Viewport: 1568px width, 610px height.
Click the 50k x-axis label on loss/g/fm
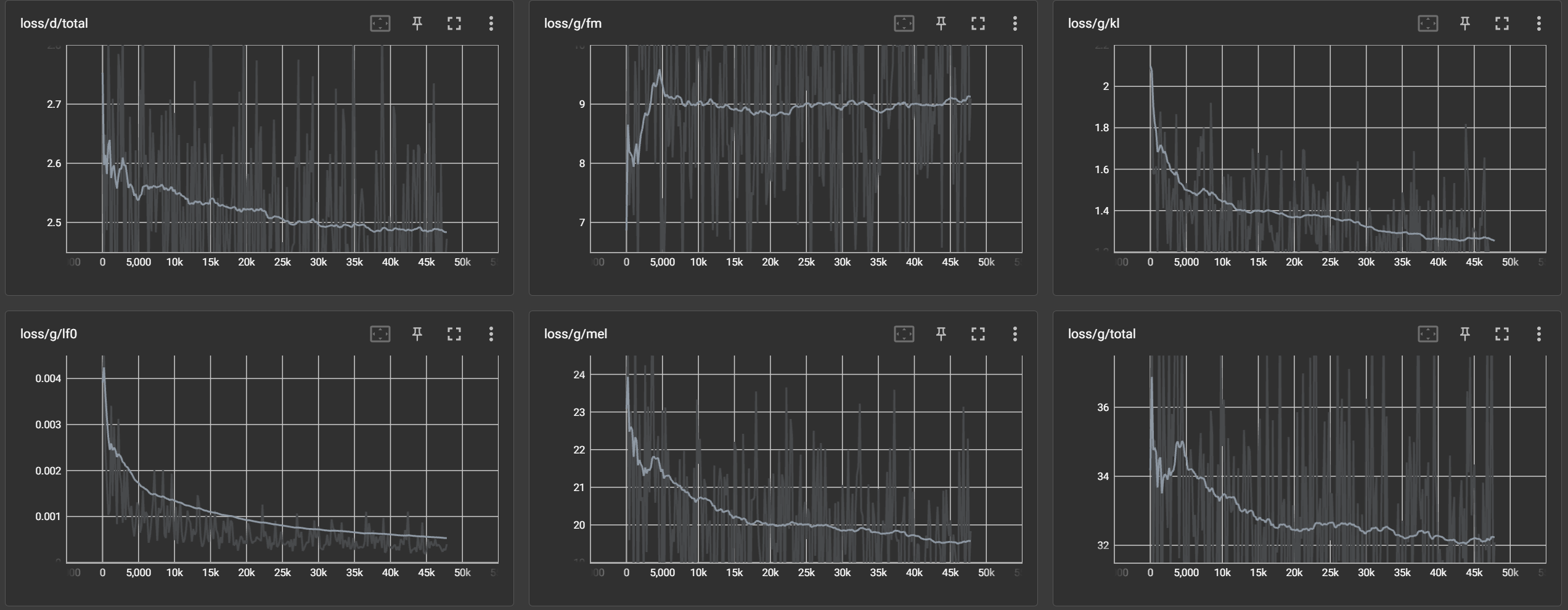(x=986, y=262)
